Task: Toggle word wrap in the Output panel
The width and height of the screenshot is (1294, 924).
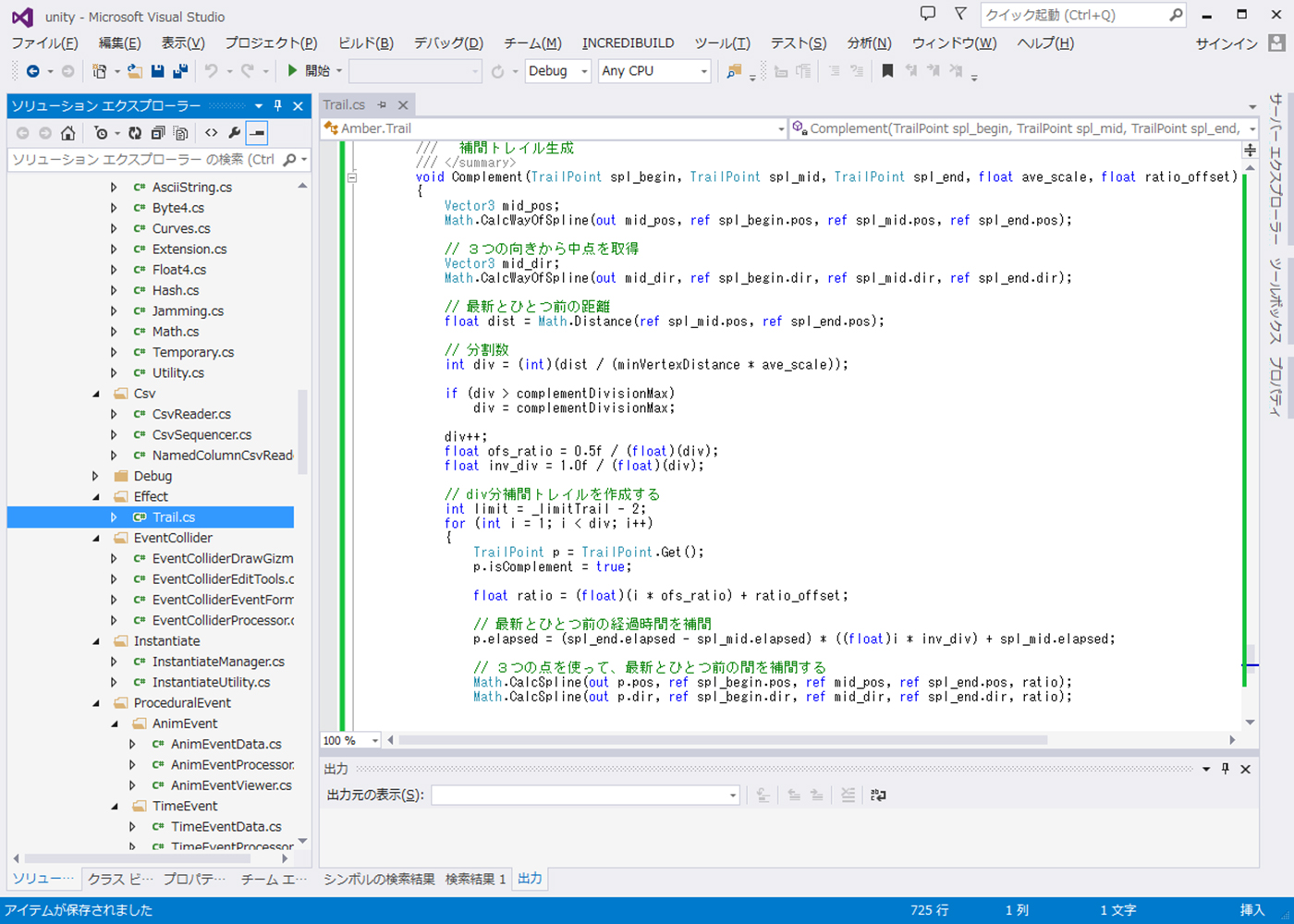Action: (x=878, y=795)
